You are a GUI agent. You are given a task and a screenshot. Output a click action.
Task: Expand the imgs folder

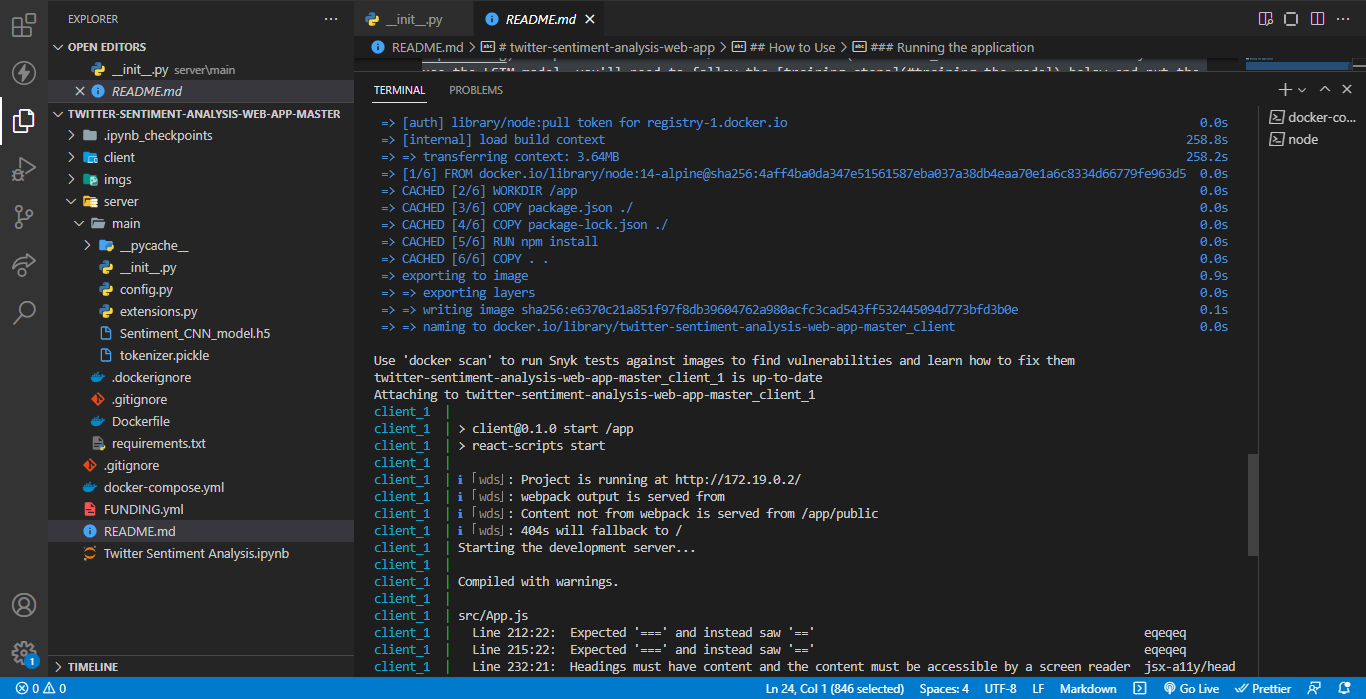tap(200, 179)
